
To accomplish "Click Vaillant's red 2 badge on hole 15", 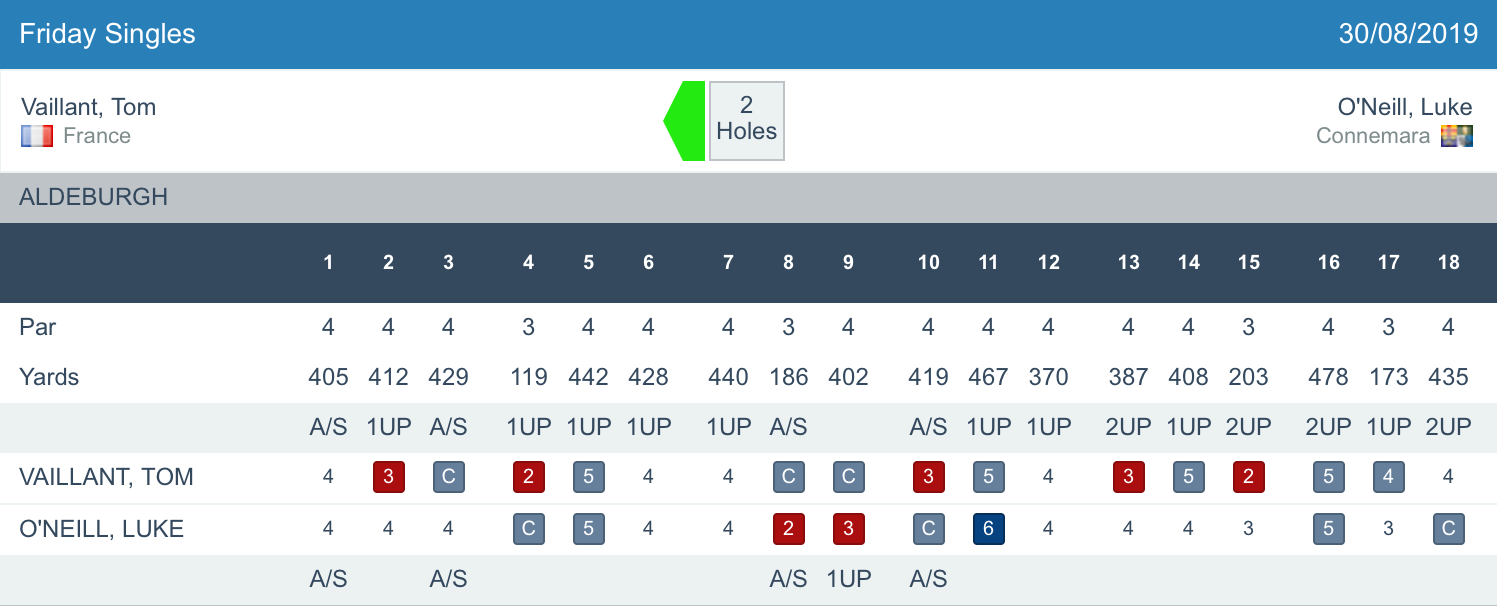I will point(1248,477).
